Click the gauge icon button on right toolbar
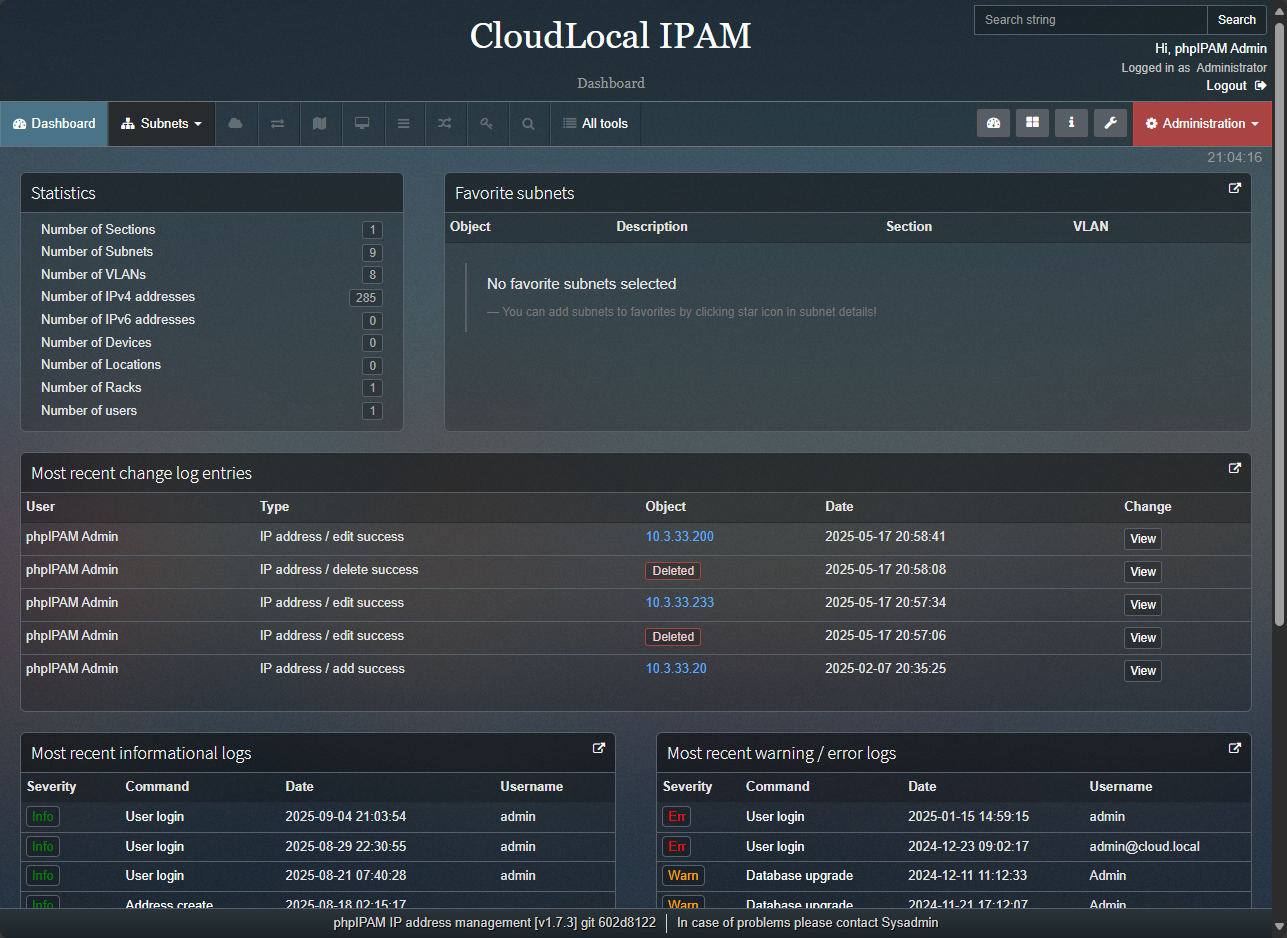The height and width of the screenshot is (938, 1287). pyautogui.click(x=993, y=123)
